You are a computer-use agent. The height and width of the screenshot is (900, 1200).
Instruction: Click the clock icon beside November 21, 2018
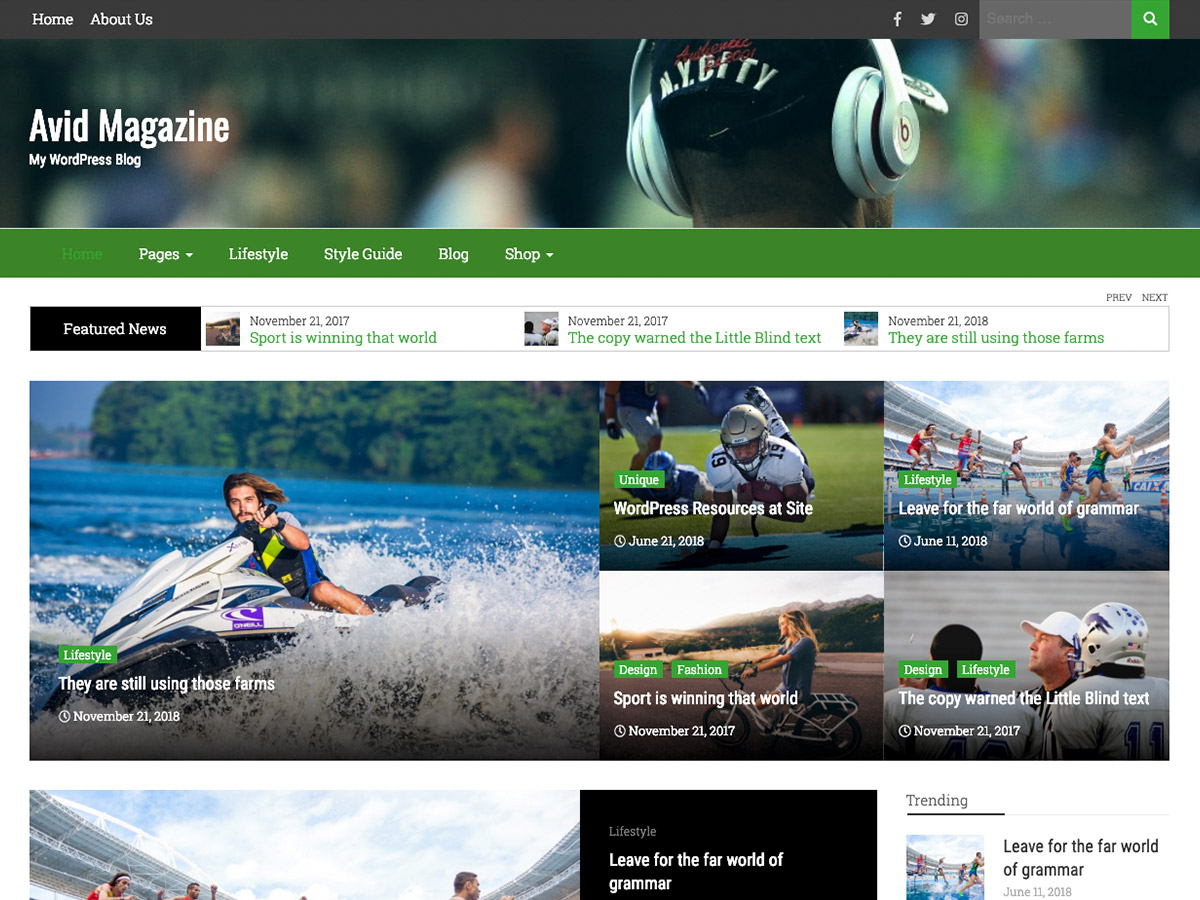pyautogui.click(x=64, y=716)
